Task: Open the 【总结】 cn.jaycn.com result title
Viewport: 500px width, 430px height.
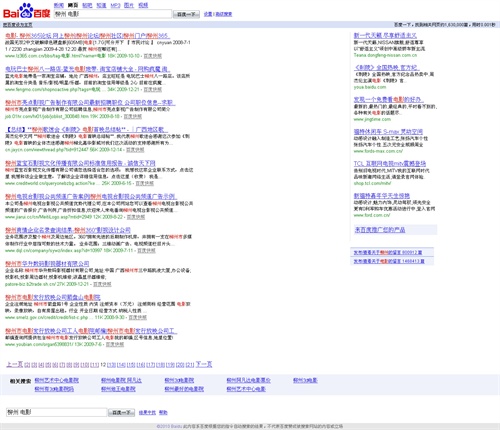Action: pyautogui.click(x=87, y=129)
